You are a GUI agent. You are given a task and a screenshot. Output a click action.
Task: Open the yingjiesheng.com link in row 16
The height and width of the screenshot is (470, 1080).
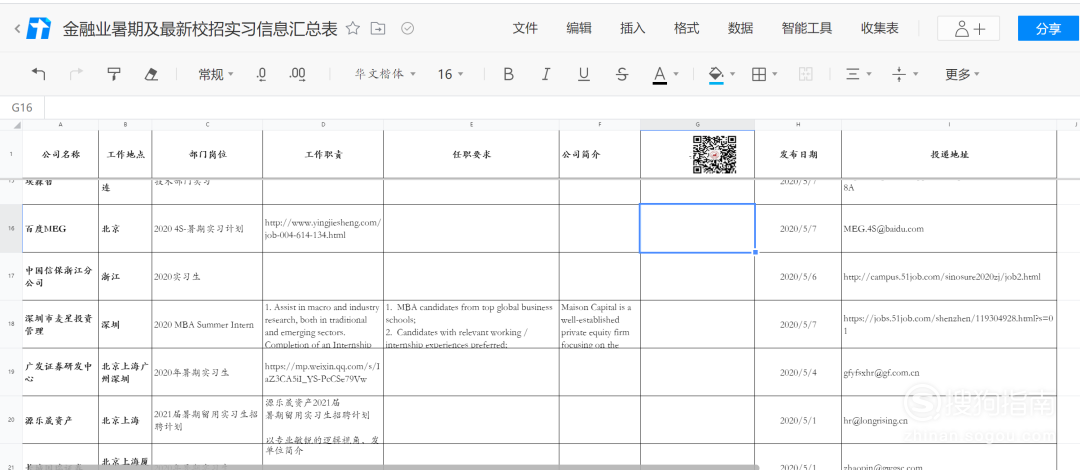click(322, 229)
